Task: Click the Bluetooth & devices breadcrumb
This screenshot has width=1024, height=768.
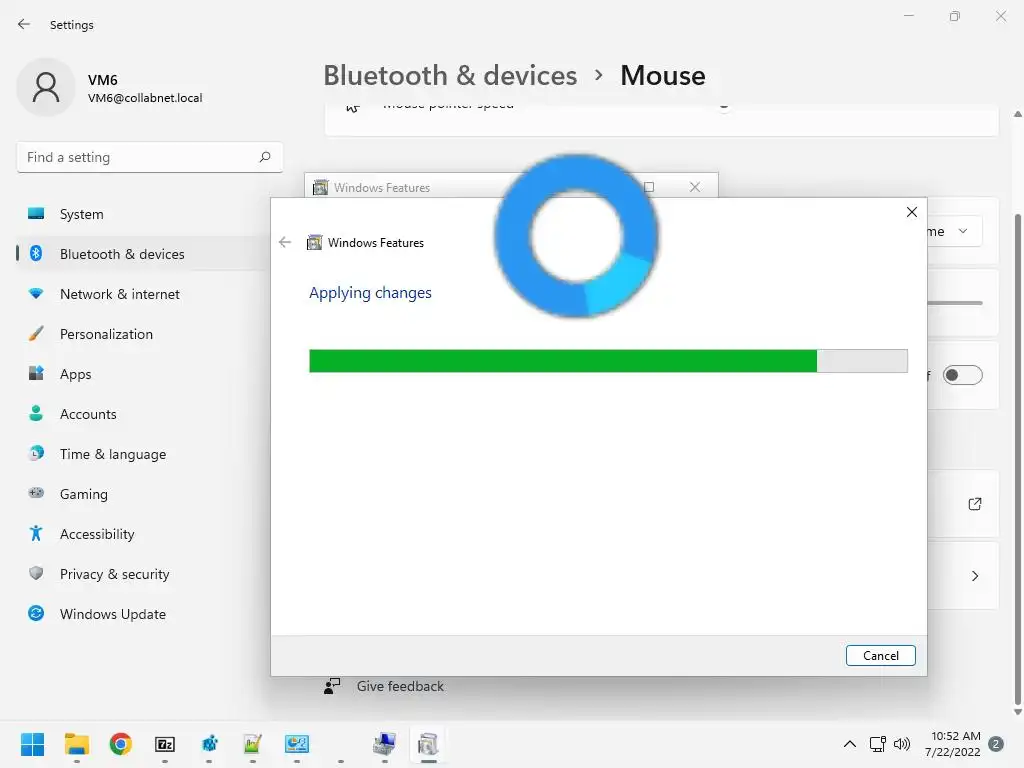Action: click(x=450, y=76)
